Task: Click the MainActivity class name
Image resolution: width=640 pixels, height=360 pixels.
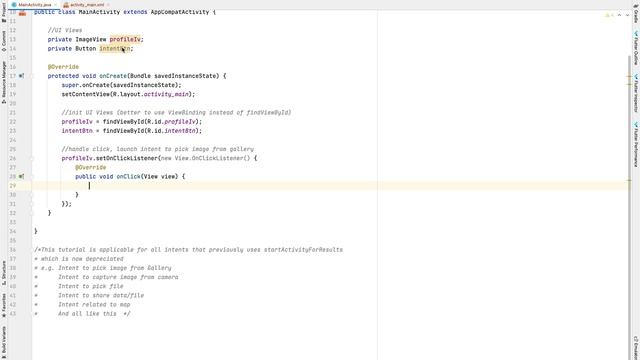Action: [99, 12]
